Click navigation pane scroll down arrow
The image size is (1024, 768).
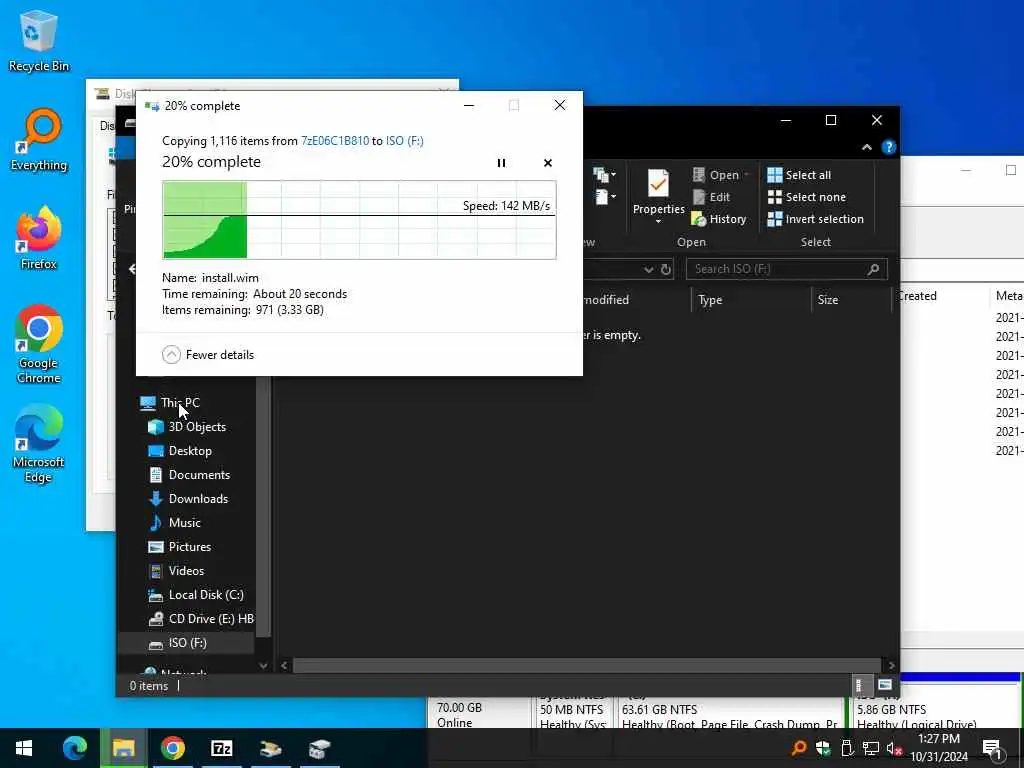click(x=263, y=666)
